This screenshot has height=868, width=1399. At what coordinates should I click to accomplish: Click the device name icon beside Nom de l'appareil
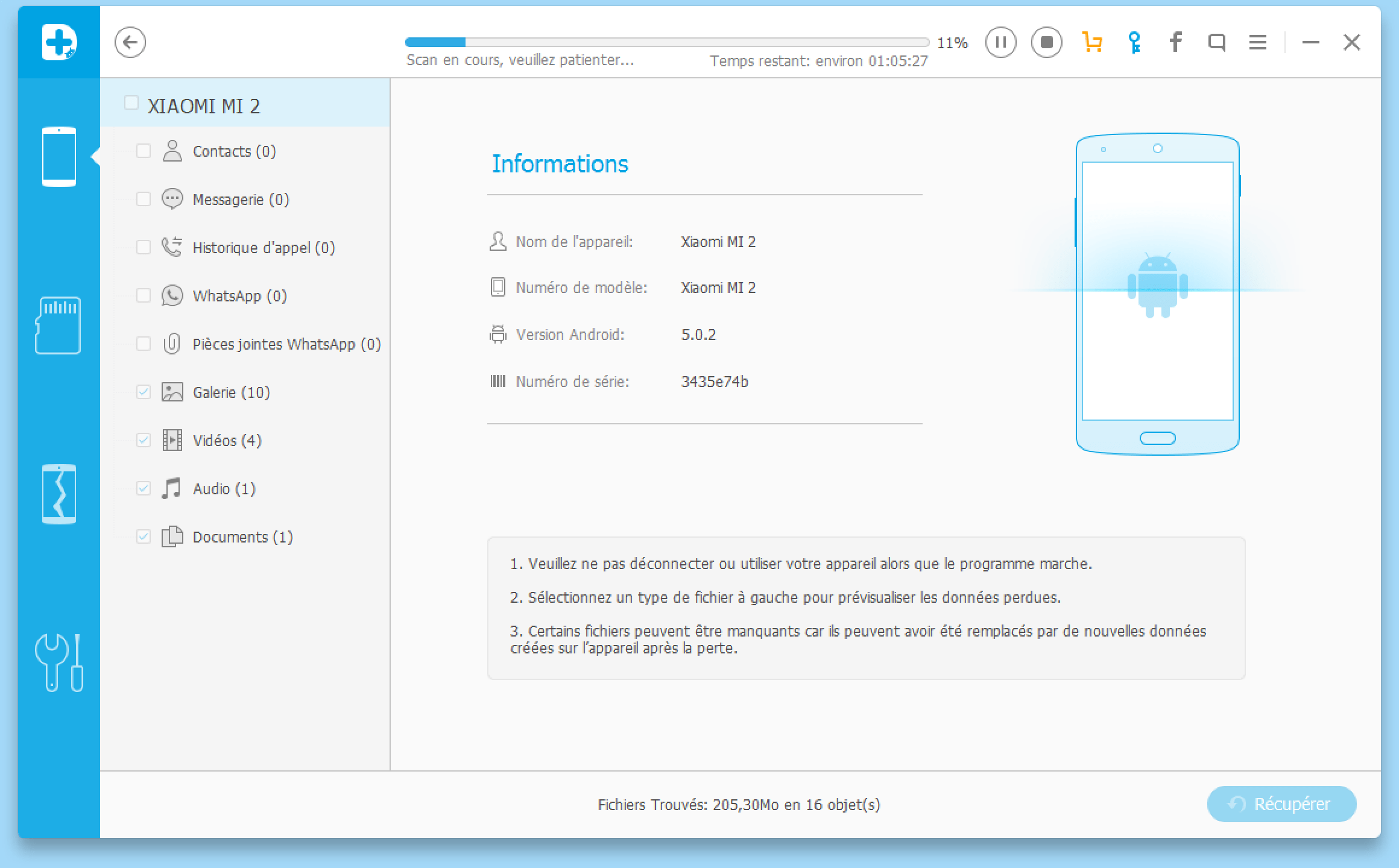497,241
